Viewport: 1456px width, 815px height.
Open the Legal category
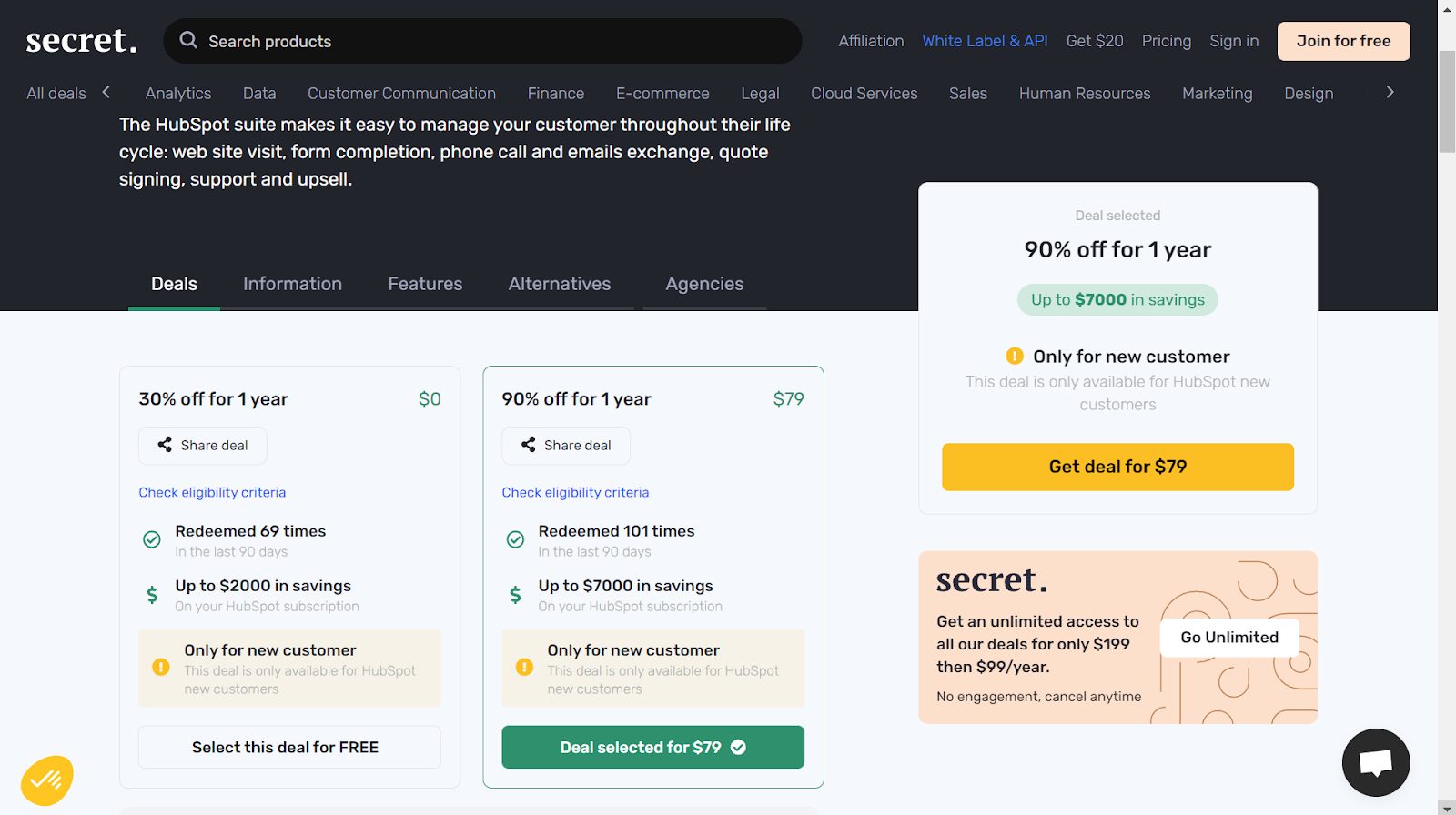tap(760, 93)
